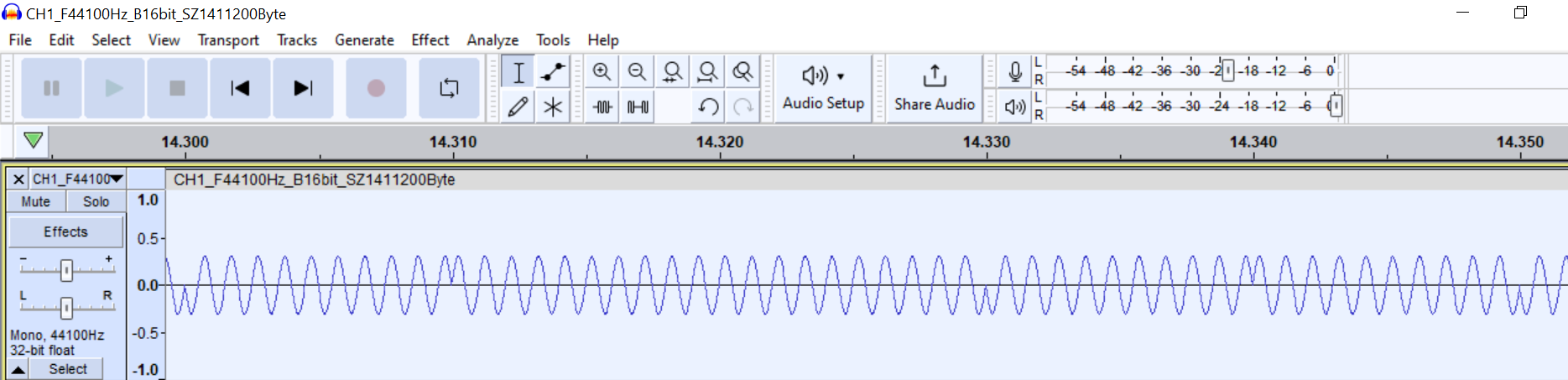Trim audio outside selection icon

click(602, 107)
